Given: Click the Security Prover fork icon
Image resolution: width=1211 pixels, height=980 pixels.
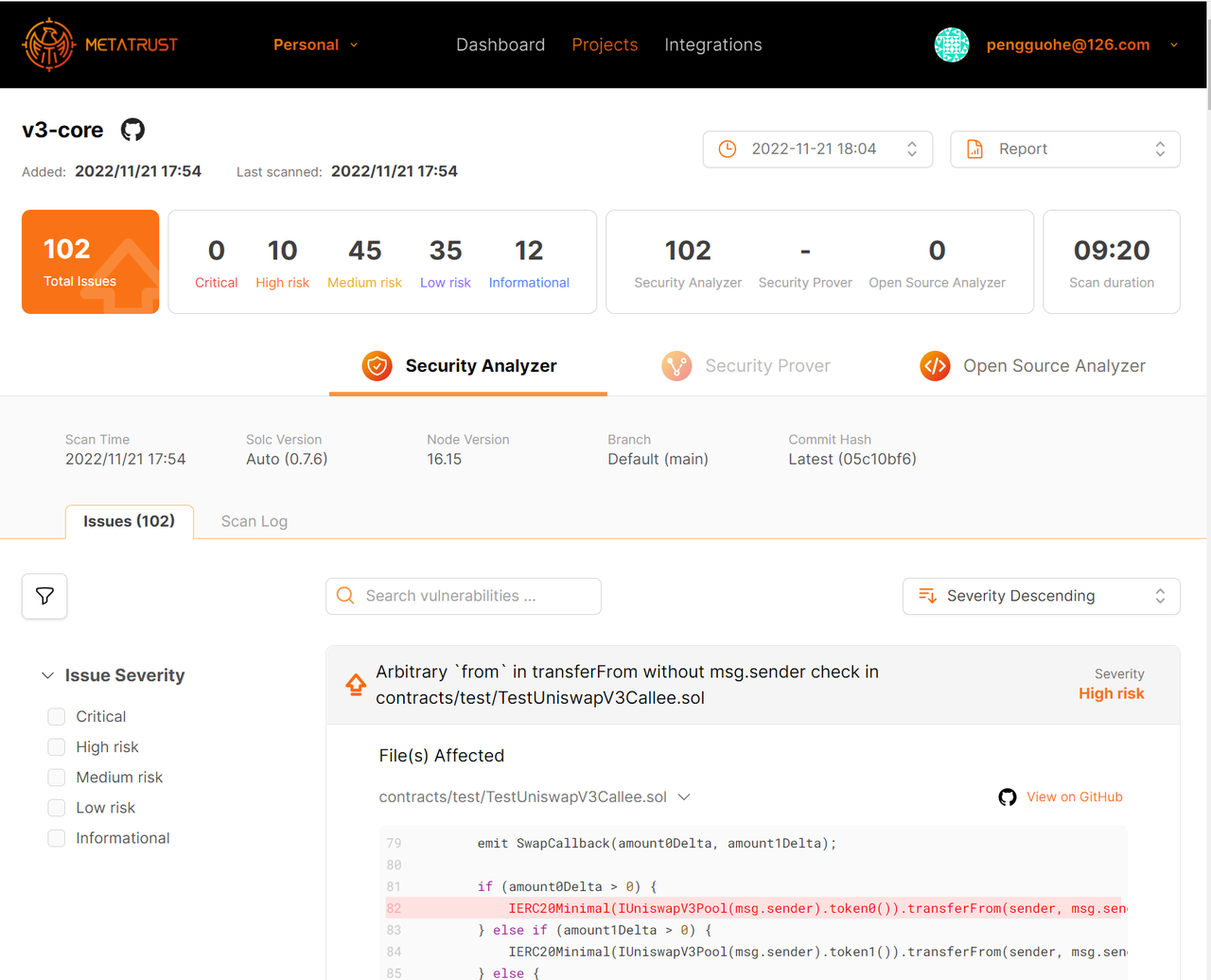Looking at the screenshot, I should 676,366.
